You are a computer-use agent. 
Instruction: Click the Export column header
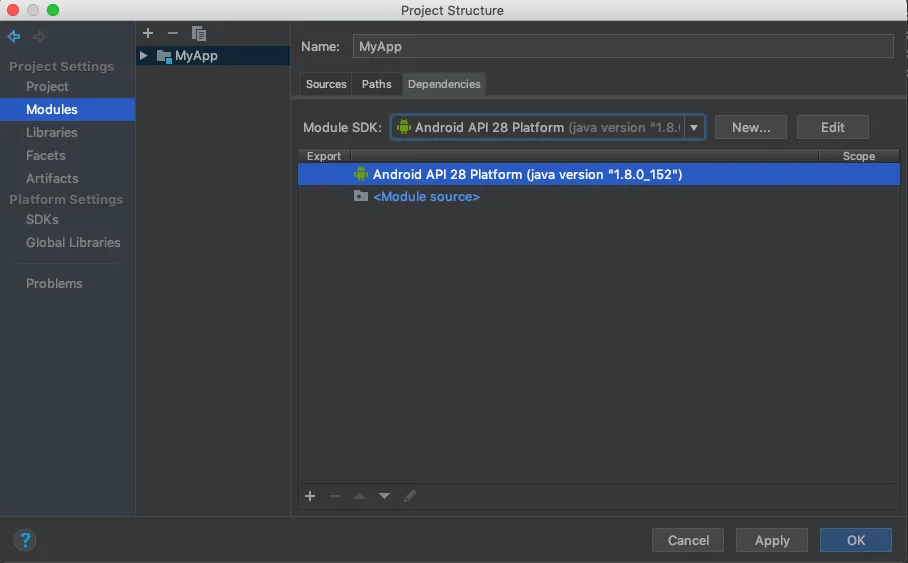click(324, 156)
